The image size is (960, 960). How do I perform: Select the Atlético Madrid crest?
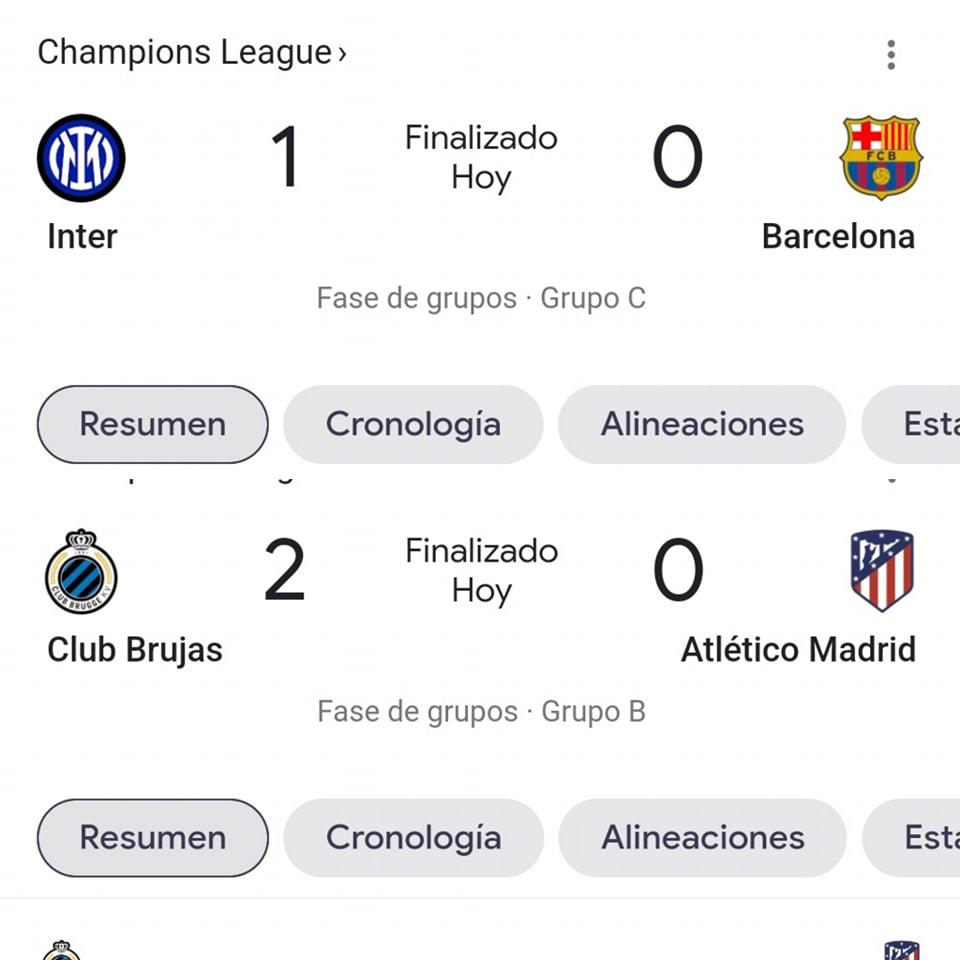[884, 570]
